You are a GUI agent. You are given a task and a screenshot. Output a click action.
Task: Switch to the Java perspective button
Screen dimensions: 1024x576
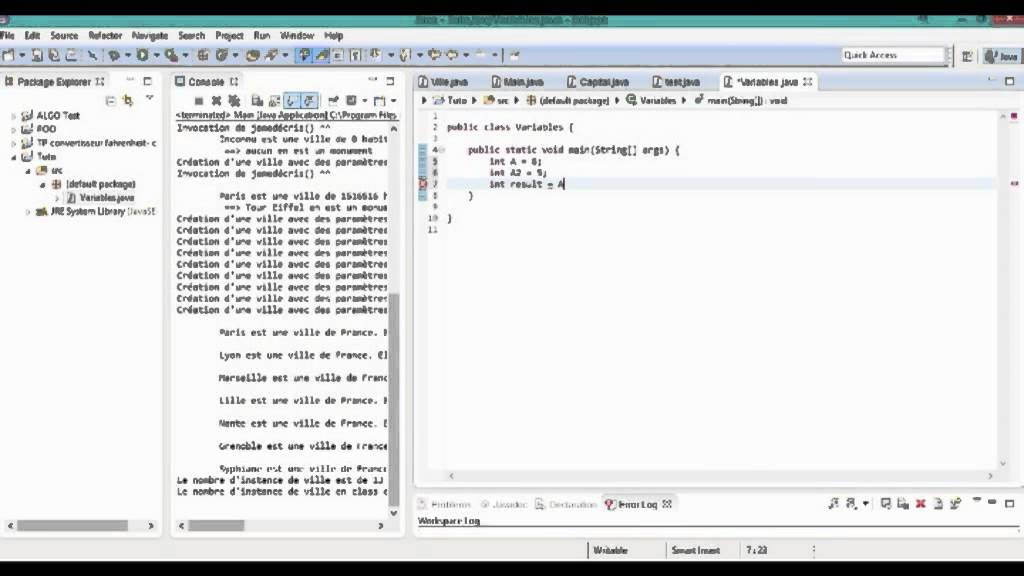coord(1001,56)
